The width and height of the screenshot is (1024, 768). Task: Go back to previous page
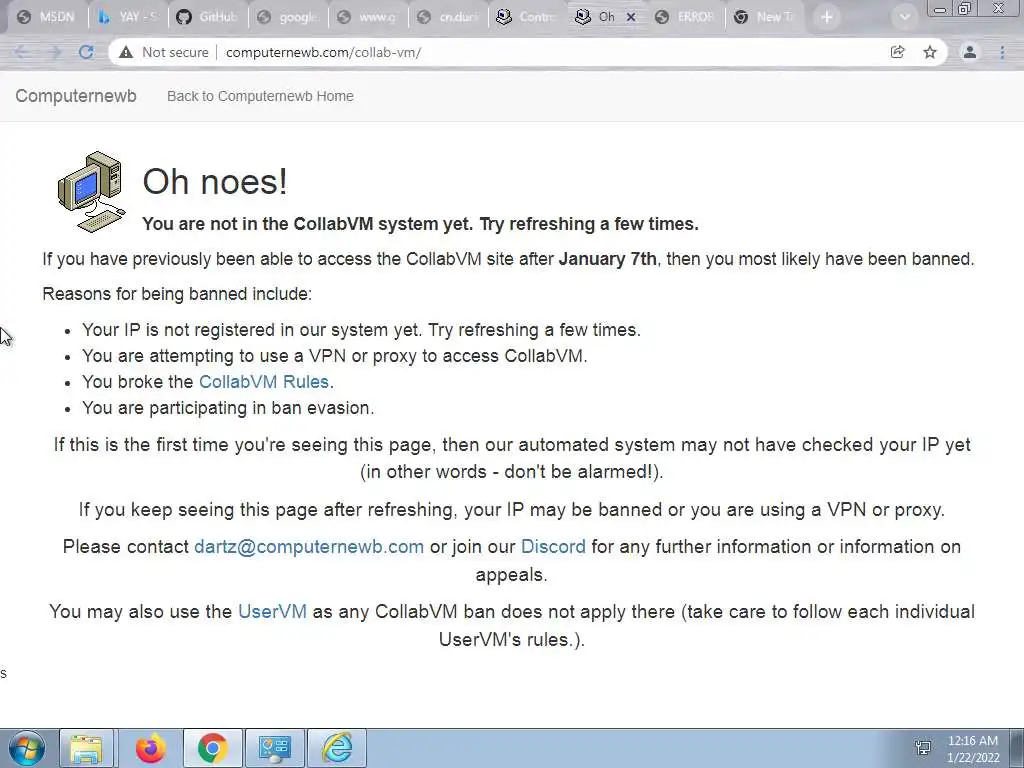[22, 52]
